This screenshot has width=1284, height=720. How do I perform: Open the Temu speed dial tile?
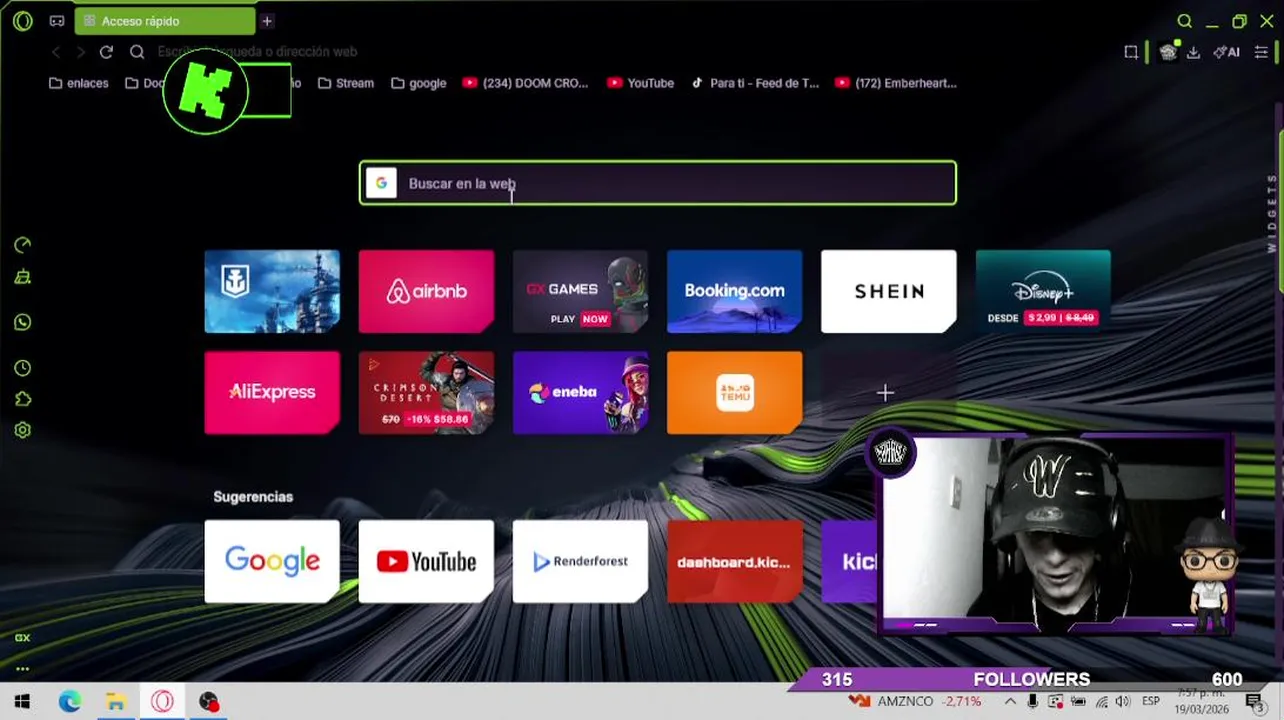tap(734, 392)
